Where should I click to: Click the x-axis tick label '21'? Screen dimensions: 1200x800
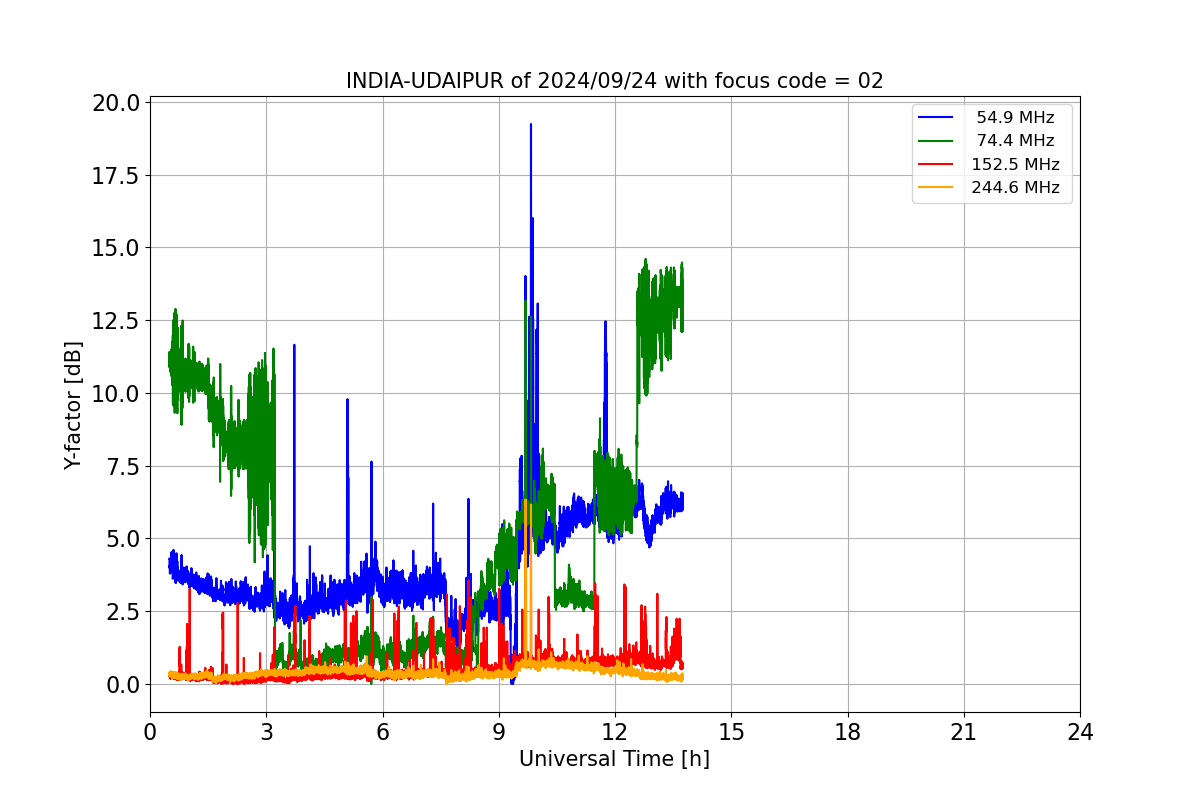964,732
